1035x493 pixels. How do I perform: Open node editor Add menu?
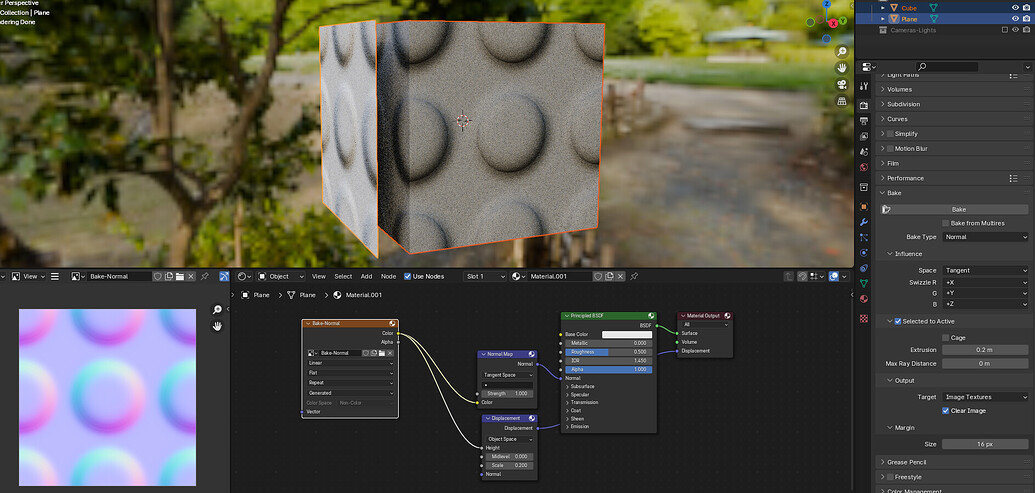(366, 277)
